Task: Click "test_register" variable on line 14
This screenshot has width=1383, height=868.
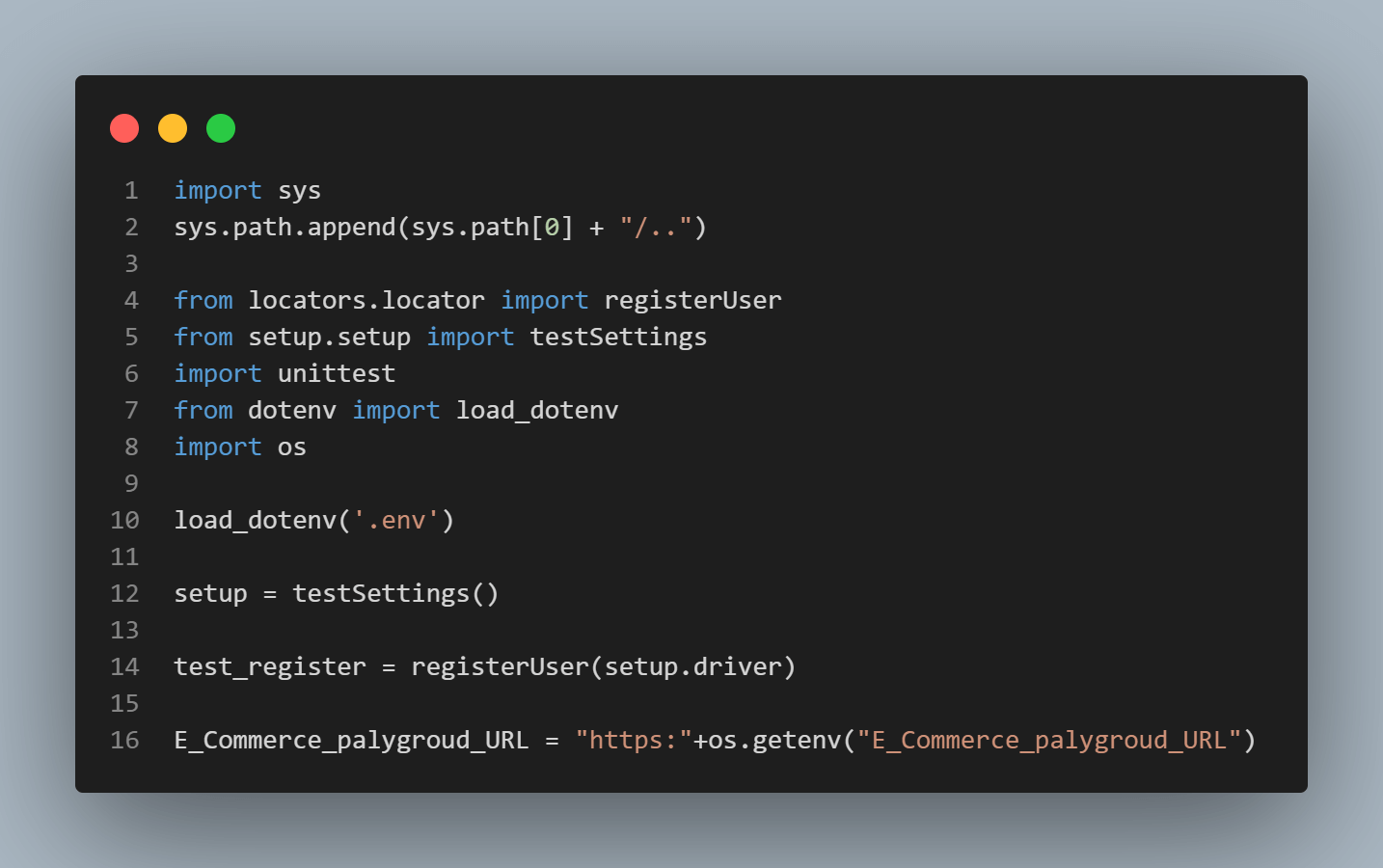Action: pos(270,667)
